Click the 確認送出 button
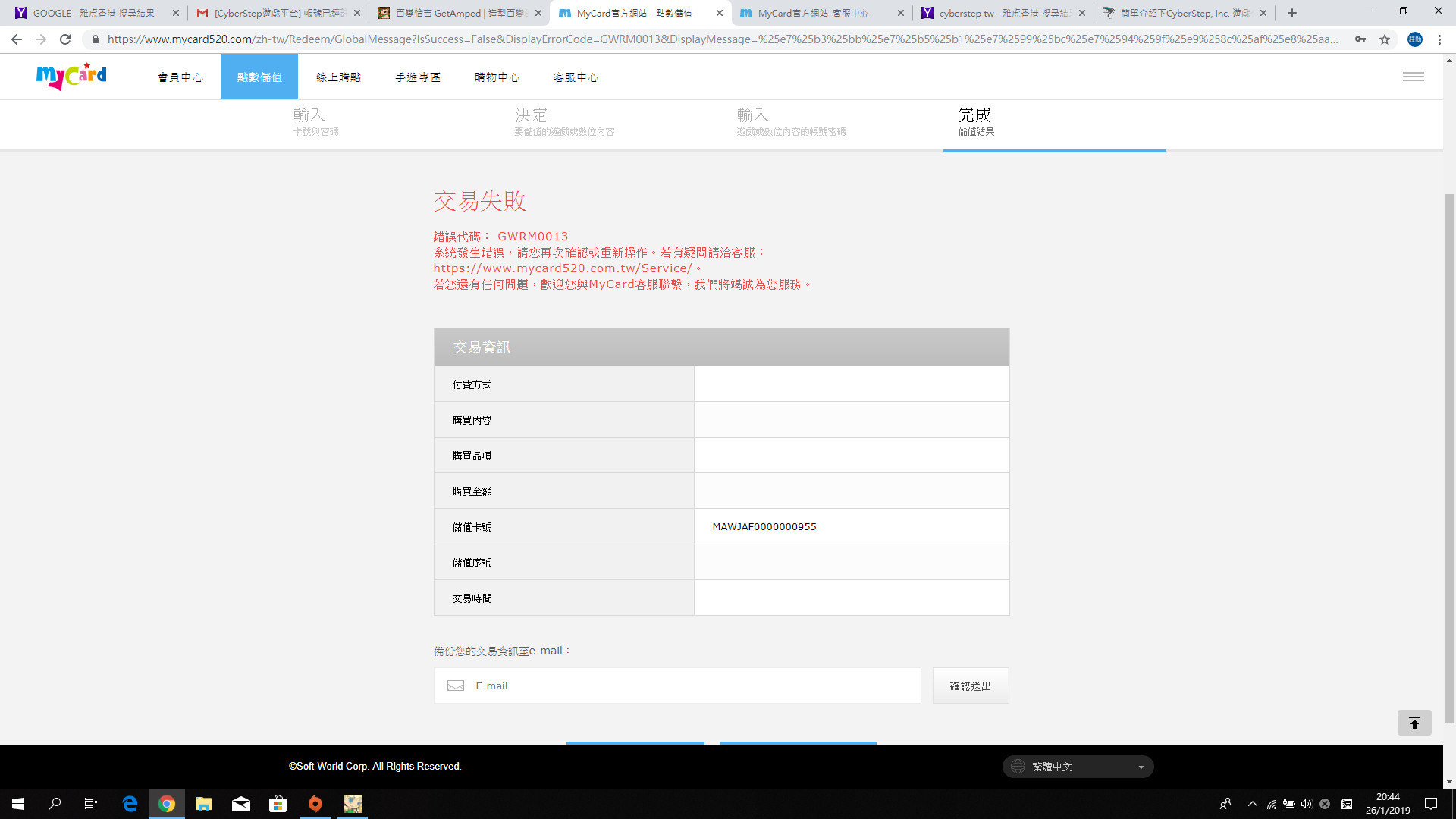 970,686
